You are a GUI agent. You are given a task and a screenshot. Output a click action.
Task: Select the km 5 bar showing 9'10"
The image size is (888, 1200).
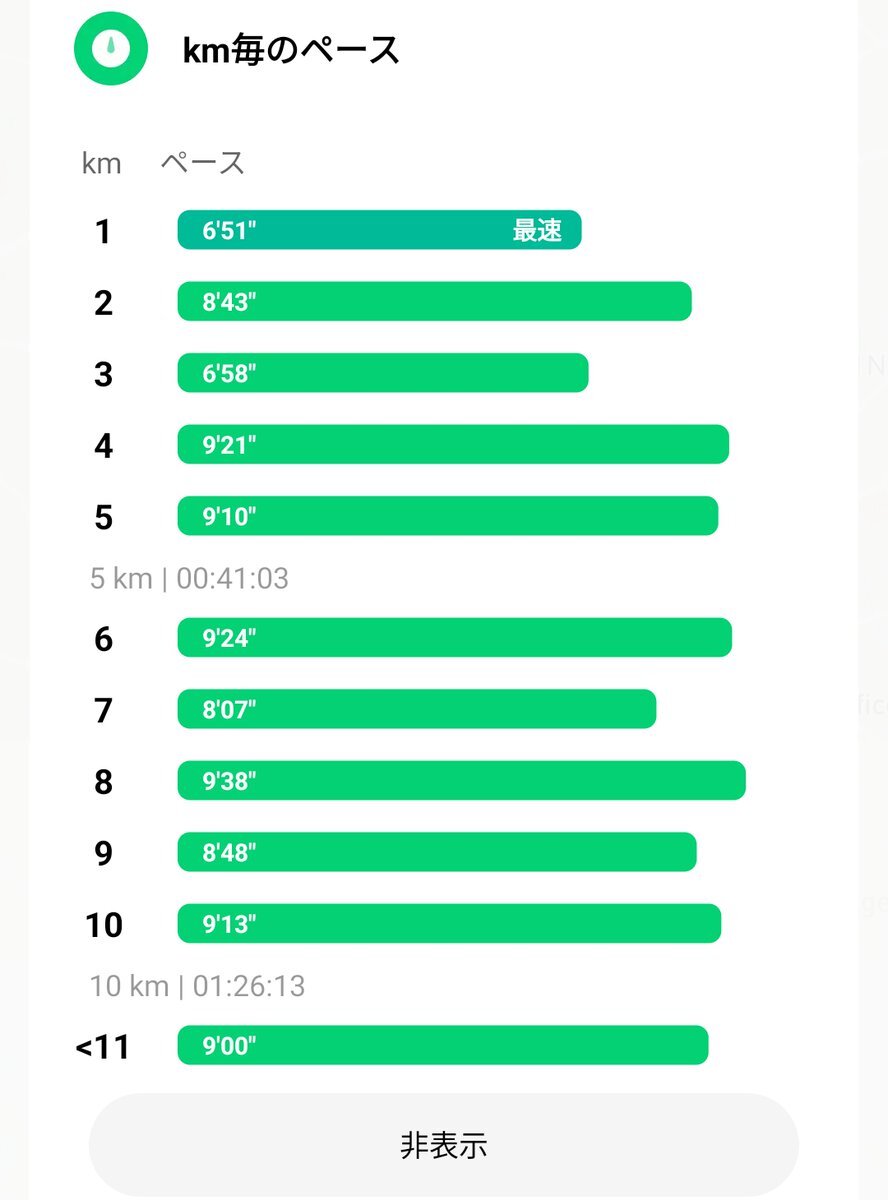click(448, 516)
